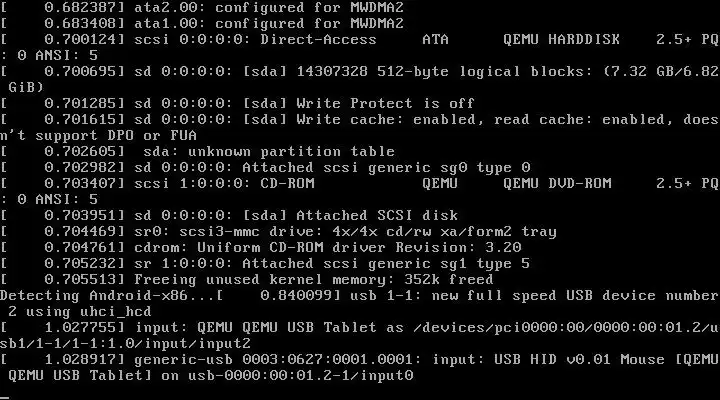Click 'Attached SCSI disk' message
Image resolution: width=720 pixels, height=400 pixels.
tap(377, 215)
